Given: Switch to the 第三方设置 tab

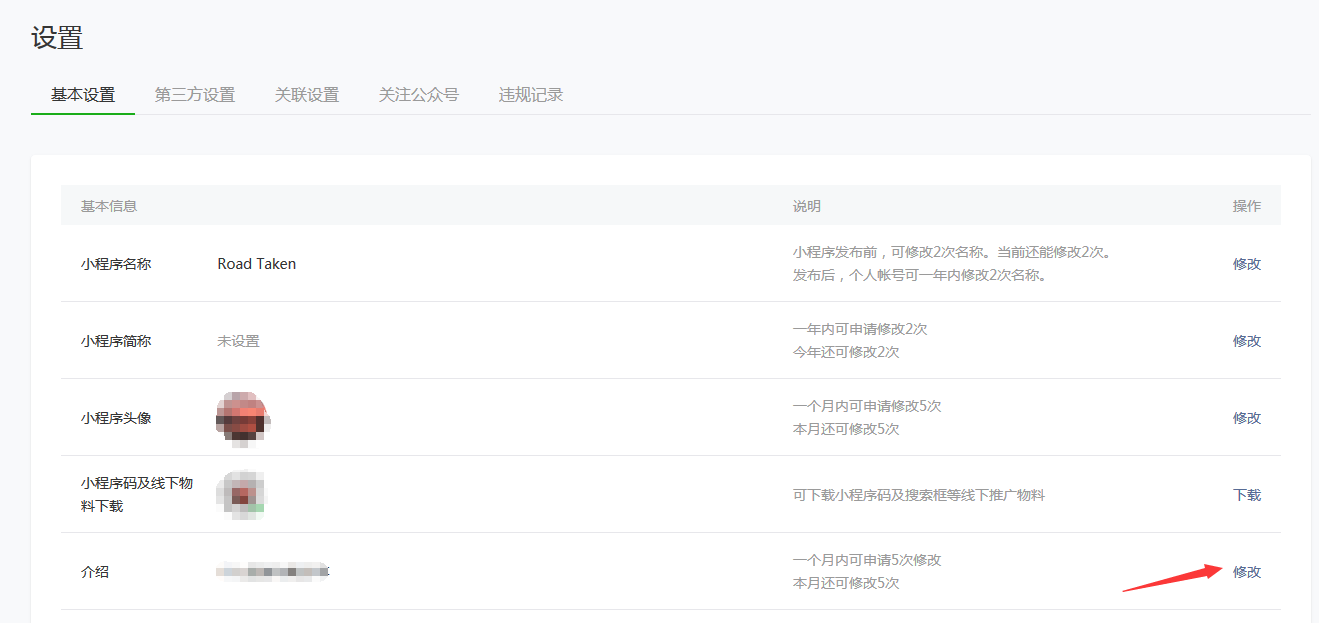Looking at the screenshot, I should [x=195, y=95].
